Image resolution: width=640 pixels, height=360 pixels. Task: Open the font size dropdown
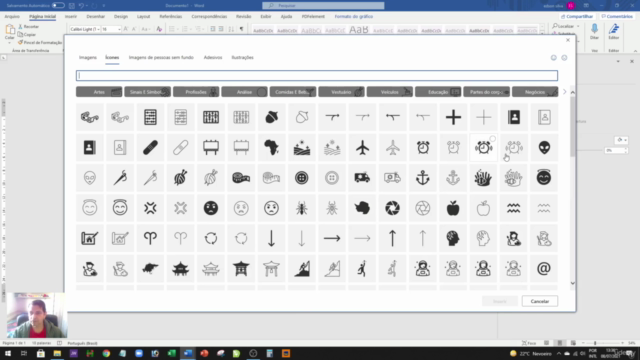[x=119, y=29]
